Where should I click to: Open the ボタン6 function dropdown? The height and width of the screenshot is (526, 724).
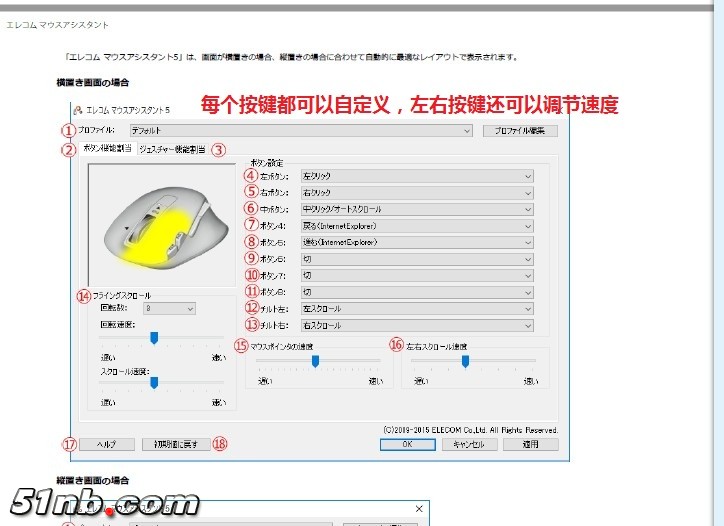coord(417,259)
